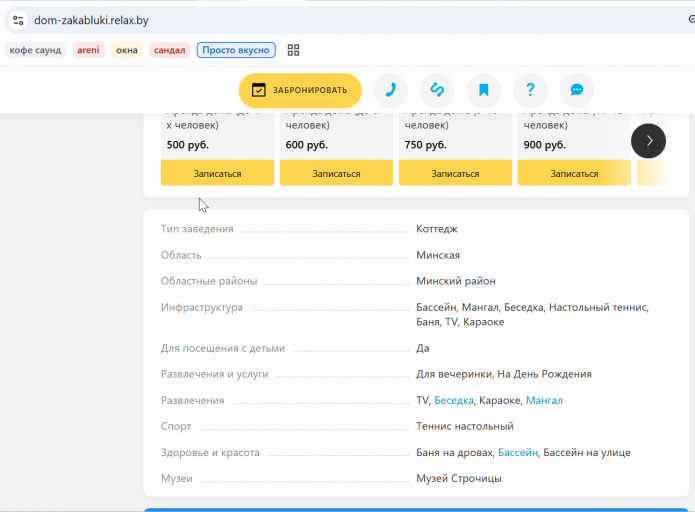Open the кофе саунд tab group

tap(35, 50)
